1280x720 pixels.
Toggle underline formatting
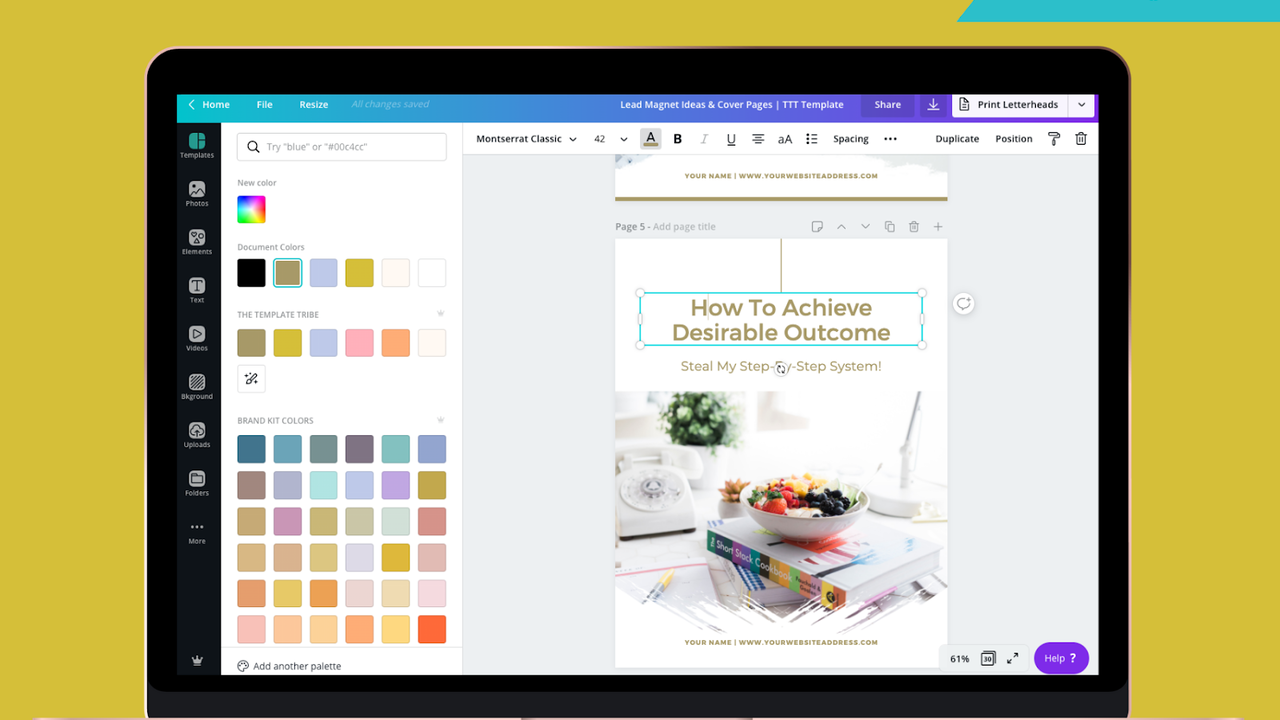point(731,139)
